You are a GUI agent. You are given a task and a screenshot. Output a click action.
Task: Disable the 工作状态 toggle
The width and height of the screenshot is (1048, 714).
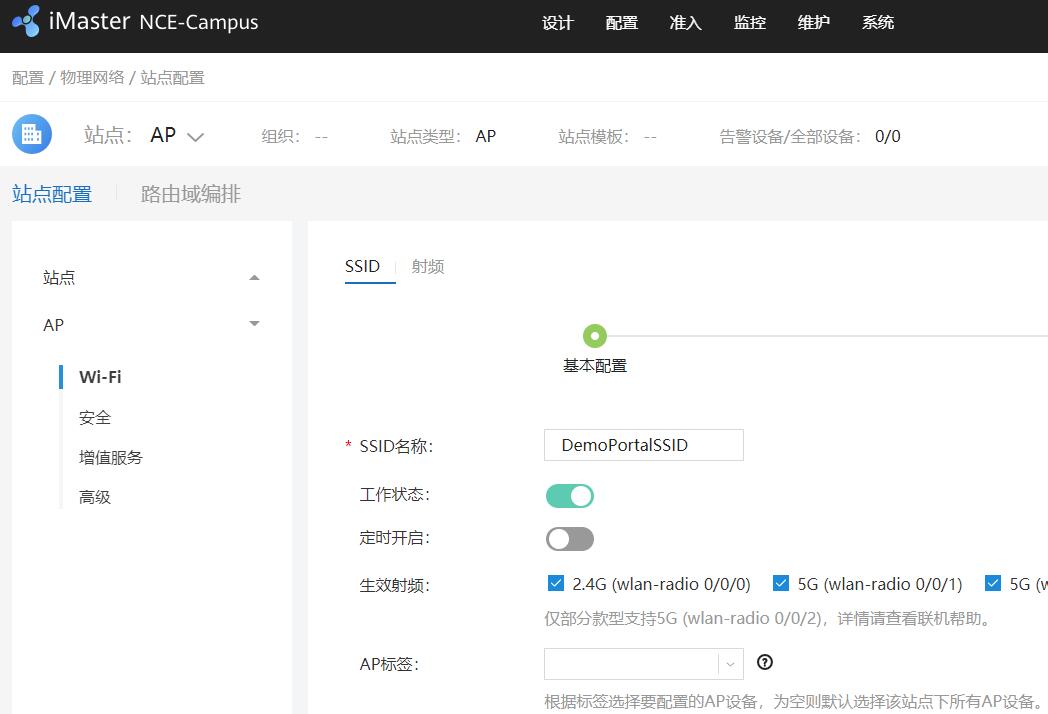click(569, 495)
